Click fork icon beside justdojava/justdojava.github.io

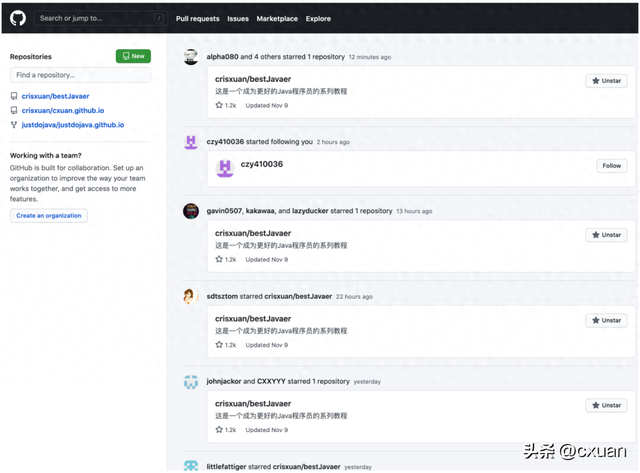14,125
